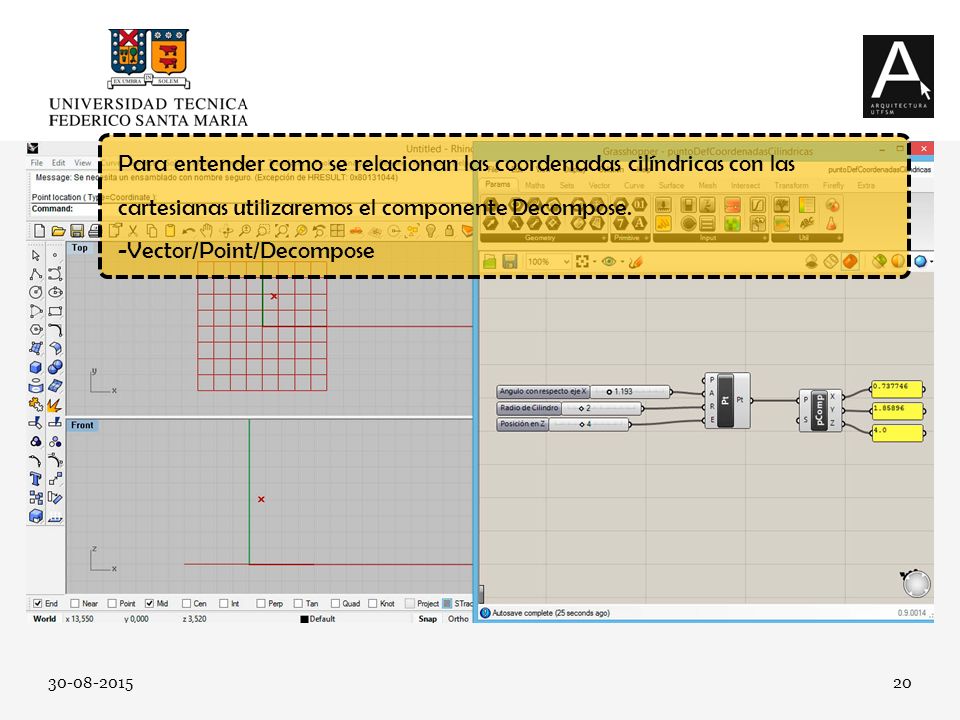960x720 pixels.
Task: Choose the Circle tool in Rhino sidebar
Action: click(36, 293)
